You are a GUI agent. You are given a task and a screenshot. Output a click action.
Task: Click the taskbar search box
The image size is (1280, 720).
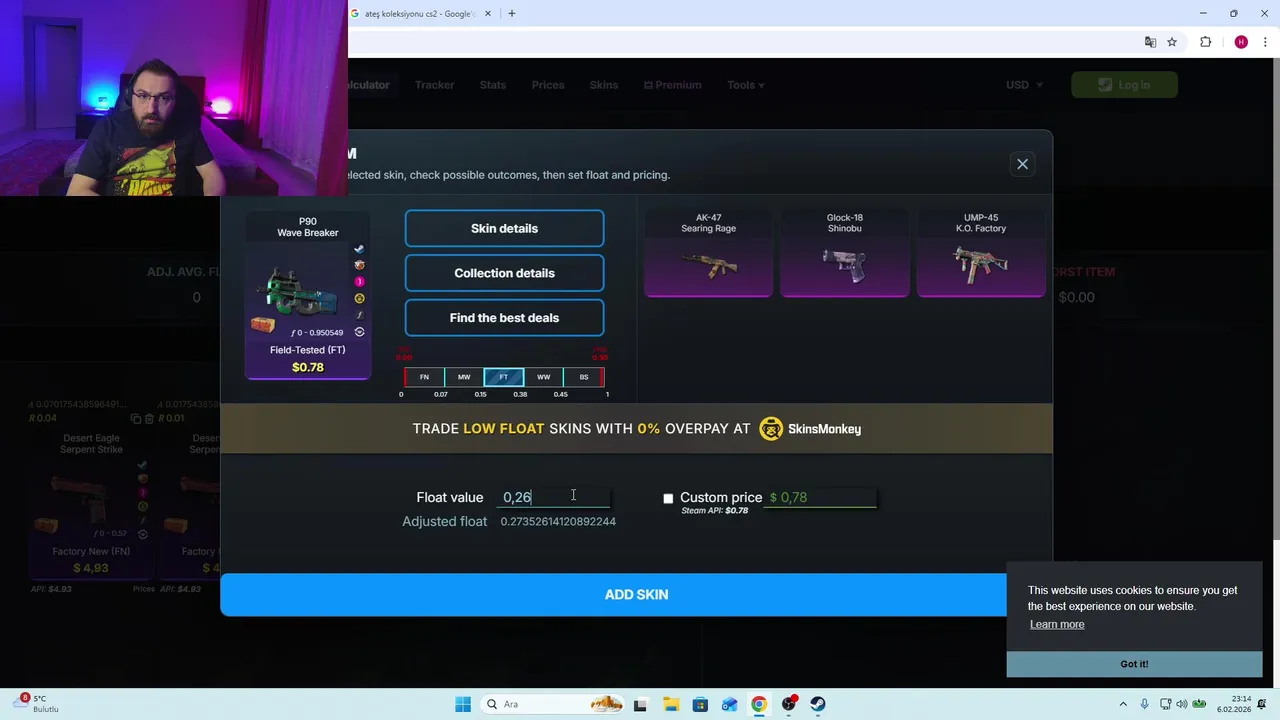point(551,704)
